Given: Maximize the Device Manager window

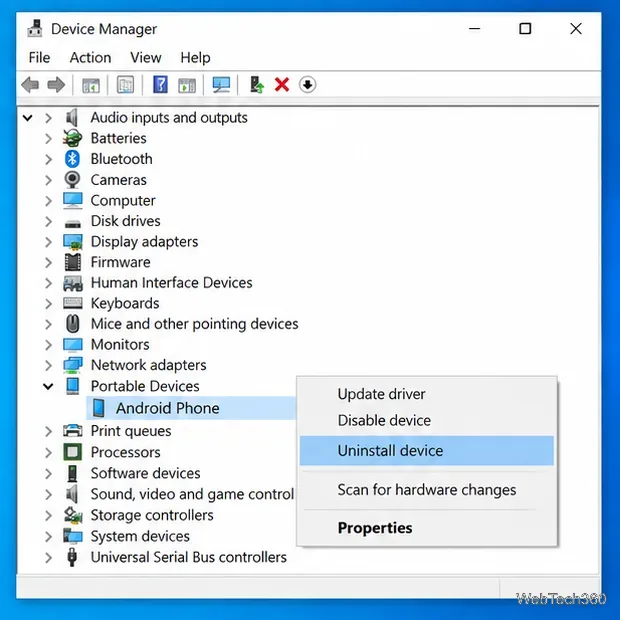Looking at the screenshot, I should click(x=525, y=28).
